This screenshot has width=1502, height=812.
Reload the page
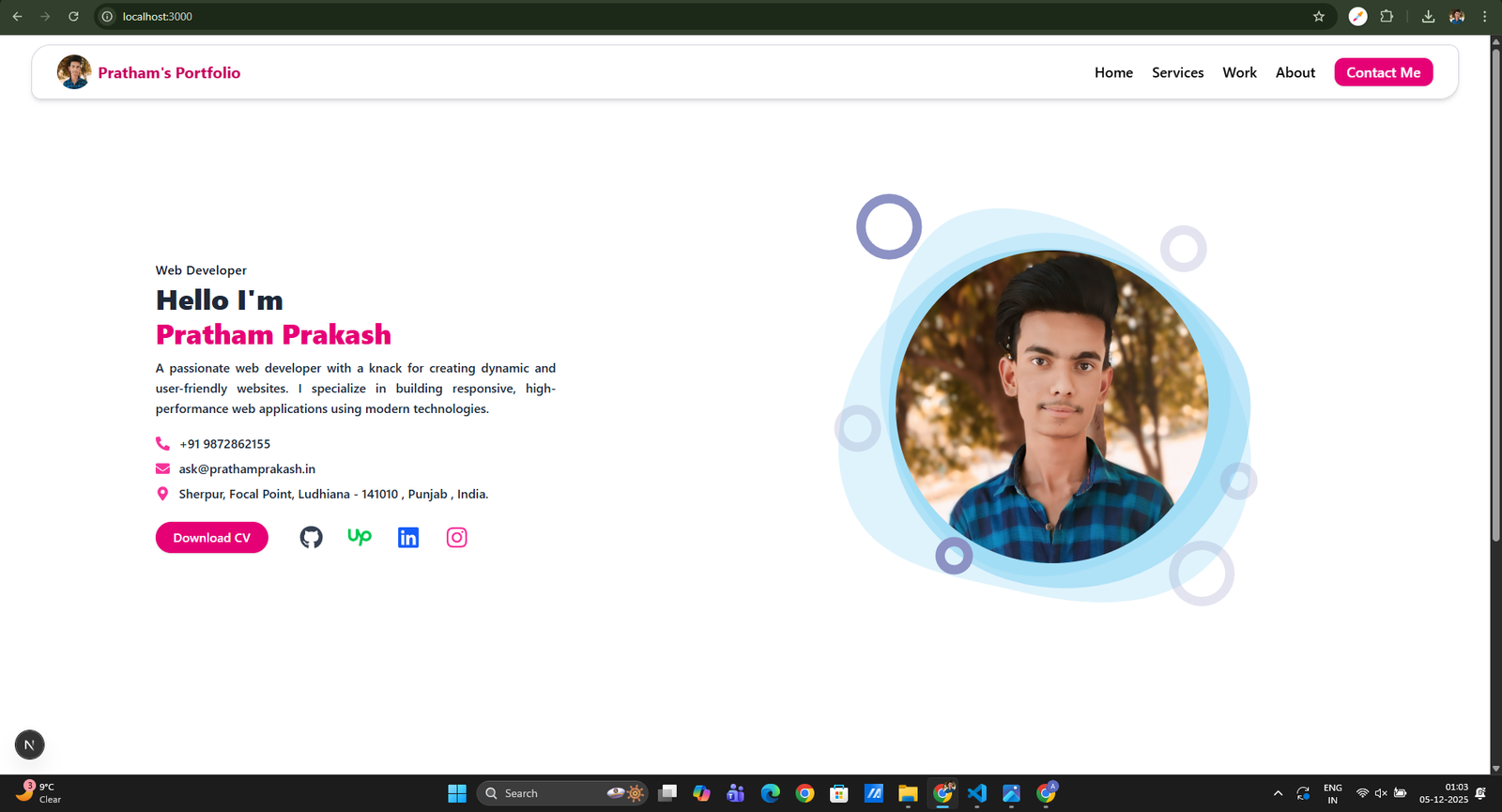(73, 16)
